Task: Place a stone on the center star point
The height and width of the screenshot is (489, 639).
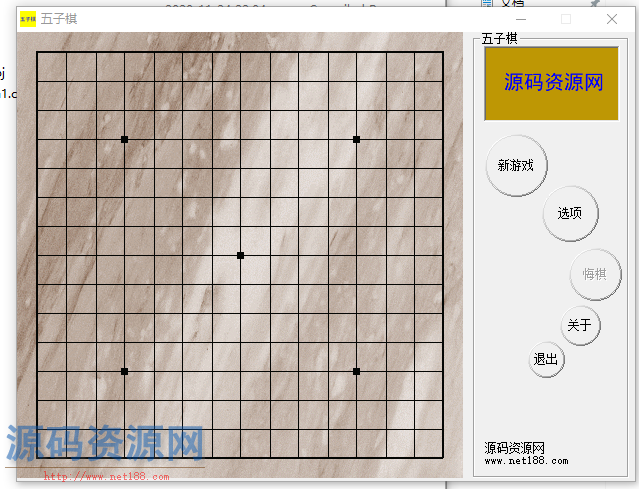Action: tap(240, 256)
